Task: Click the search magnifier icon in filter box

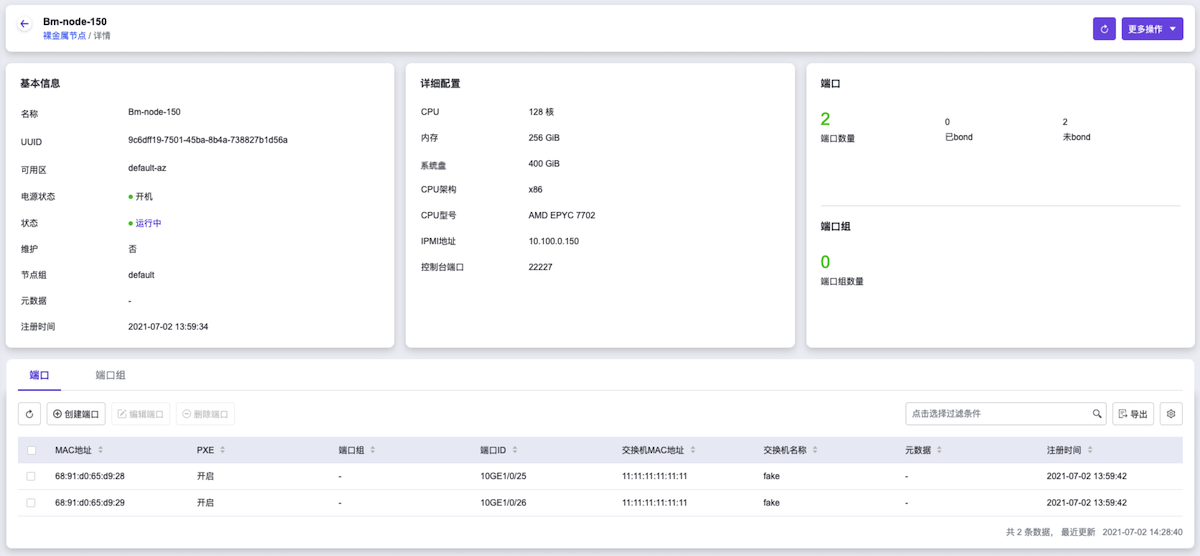Action: point(1097,414)
